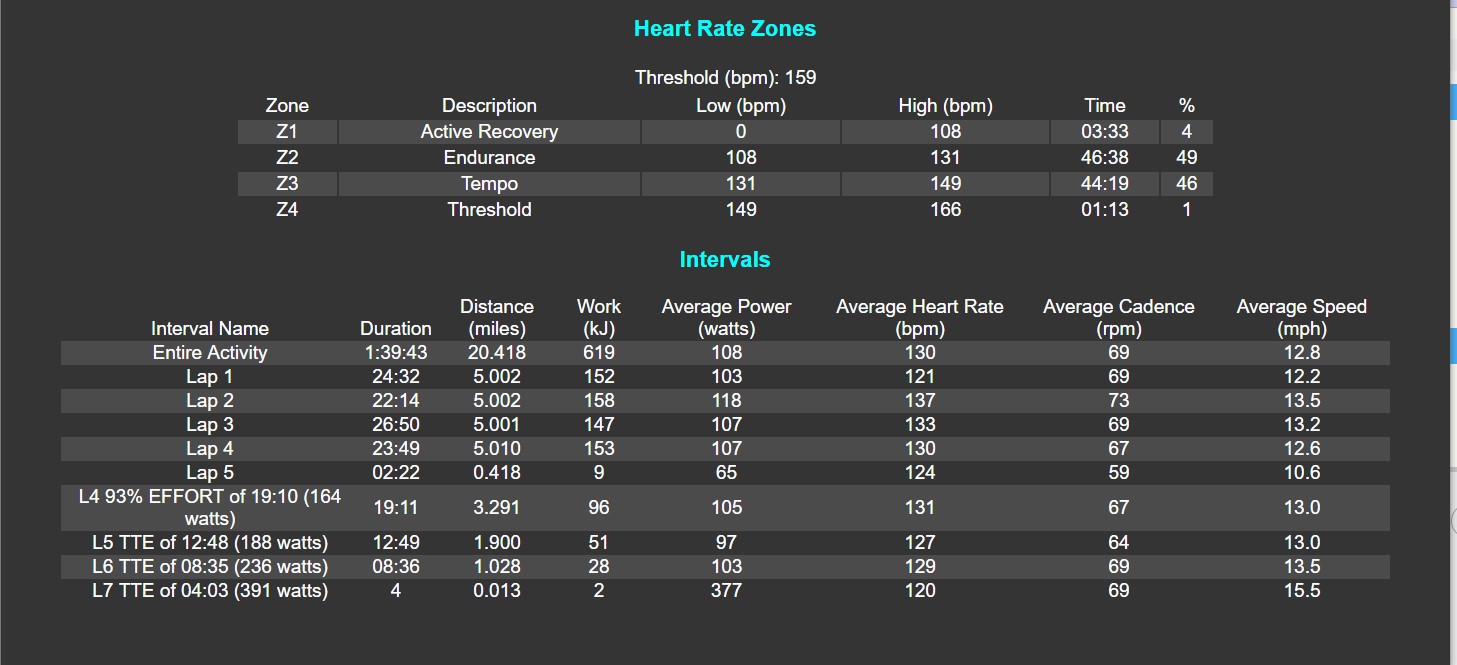1457x665 pixels.
Task: Select the Z2 Endurance zone row
Action: 725,158
